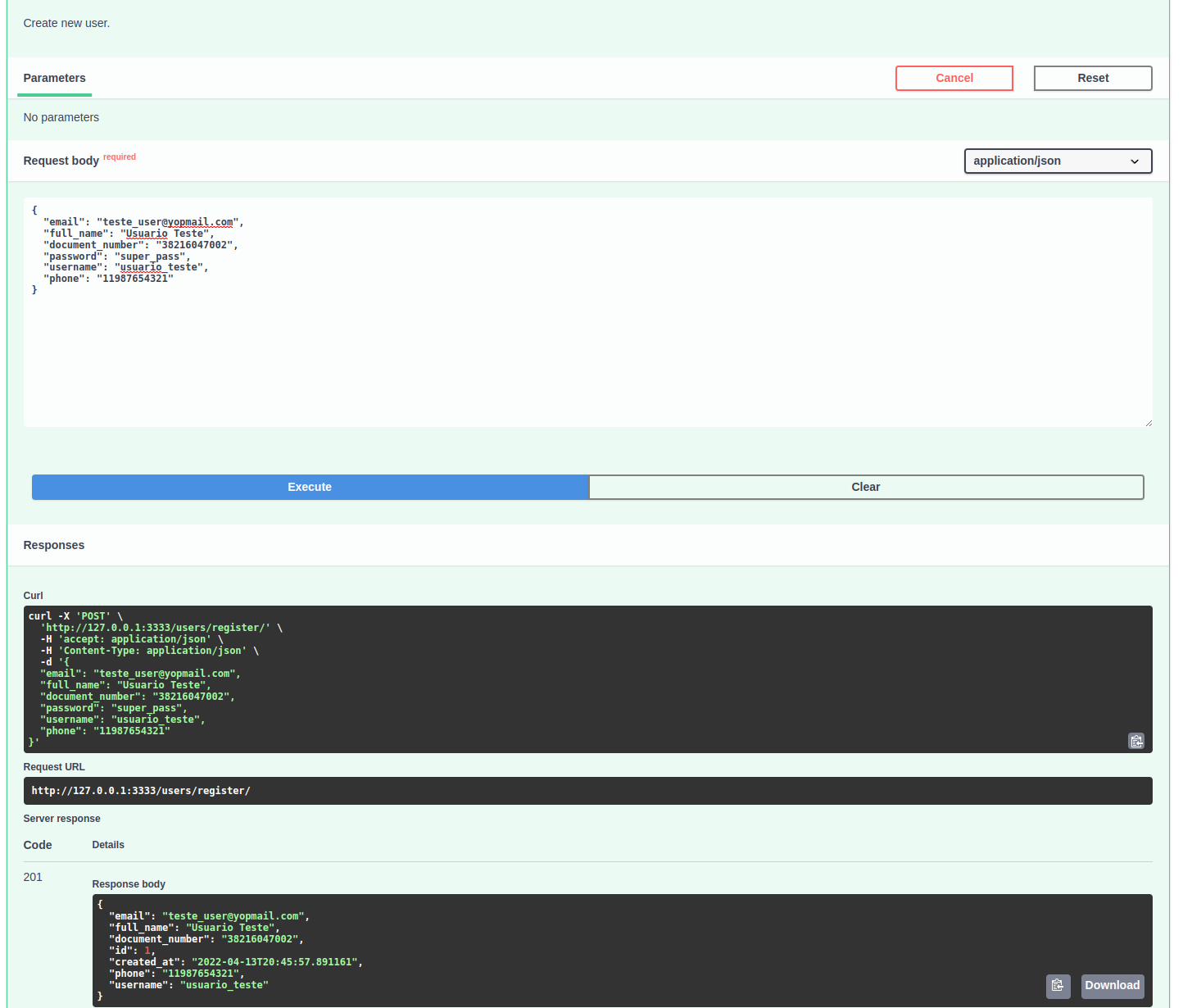Click the 'Response body' label

(129, 884)
